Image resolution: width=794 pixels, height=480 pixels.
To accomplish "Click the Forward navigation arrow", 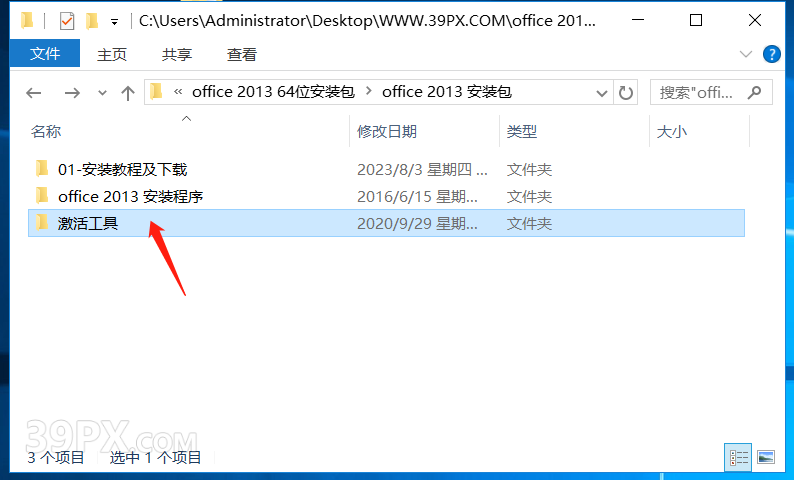I will pyautogui.click(x=72, y=93).
